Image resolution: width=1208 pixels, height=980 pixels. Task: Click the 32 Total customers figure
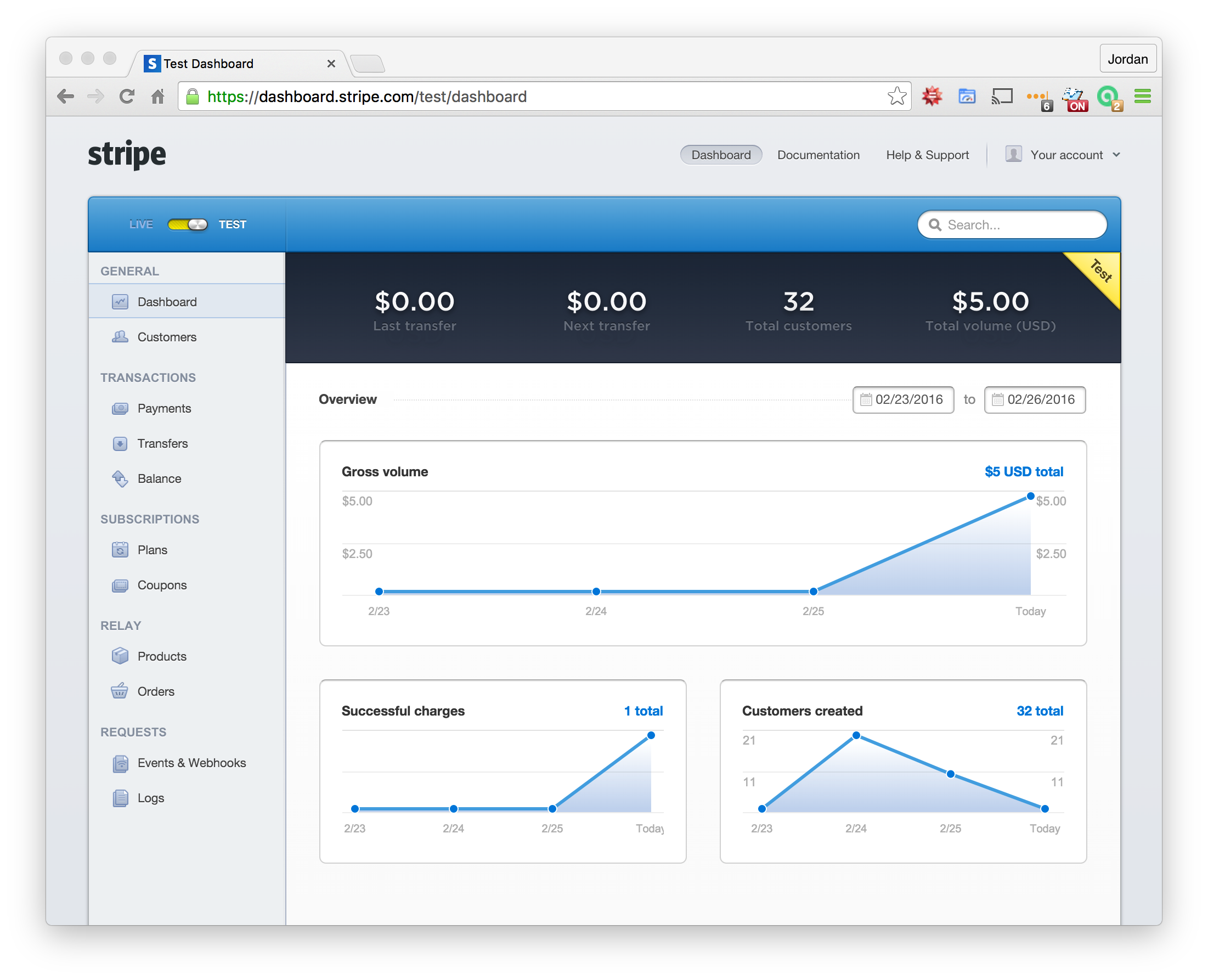(799, 301)
